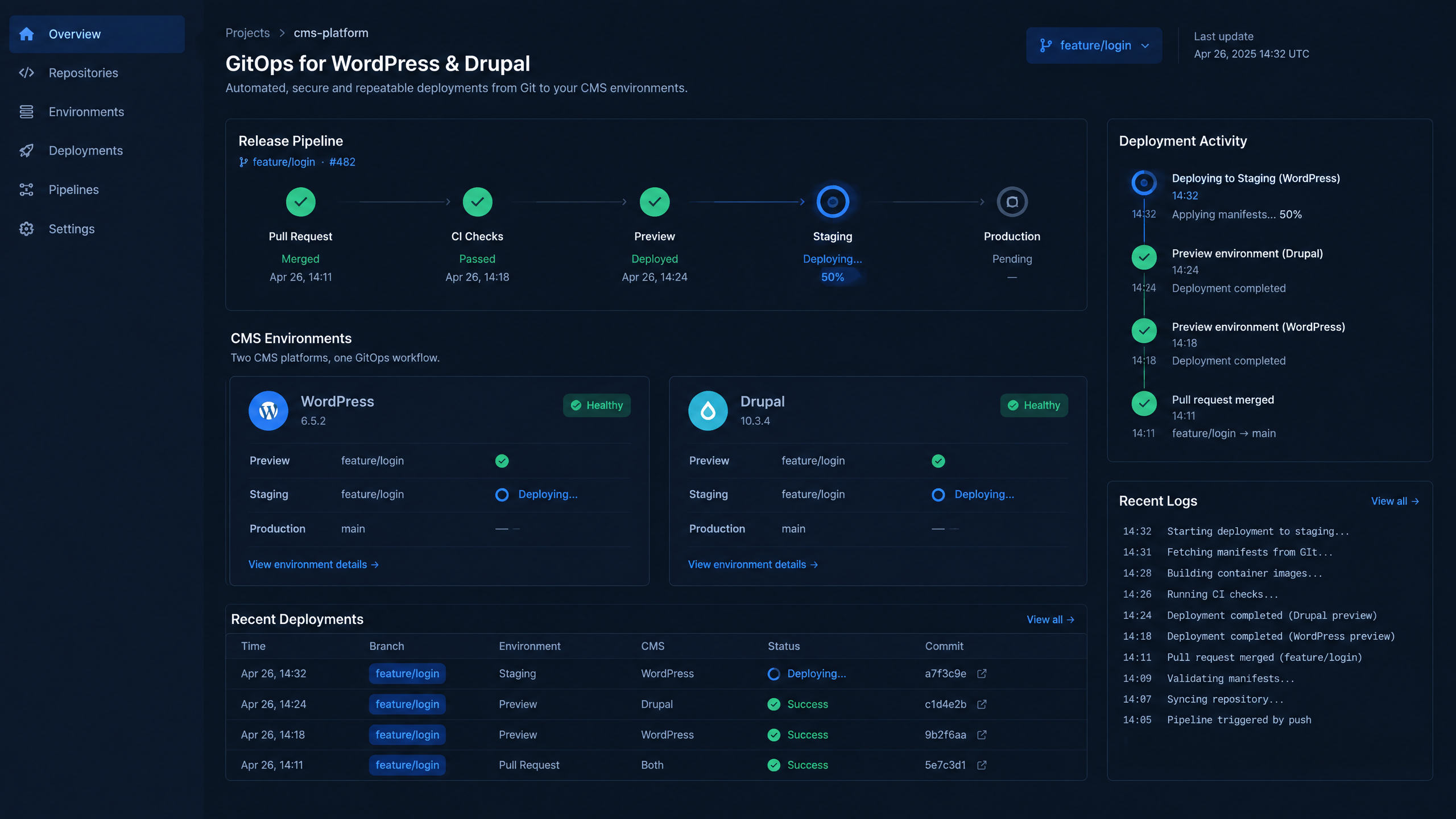Screen dimensions: 1456x819
Task: View WordPress environment details
Action: click(x=313, y=564)
